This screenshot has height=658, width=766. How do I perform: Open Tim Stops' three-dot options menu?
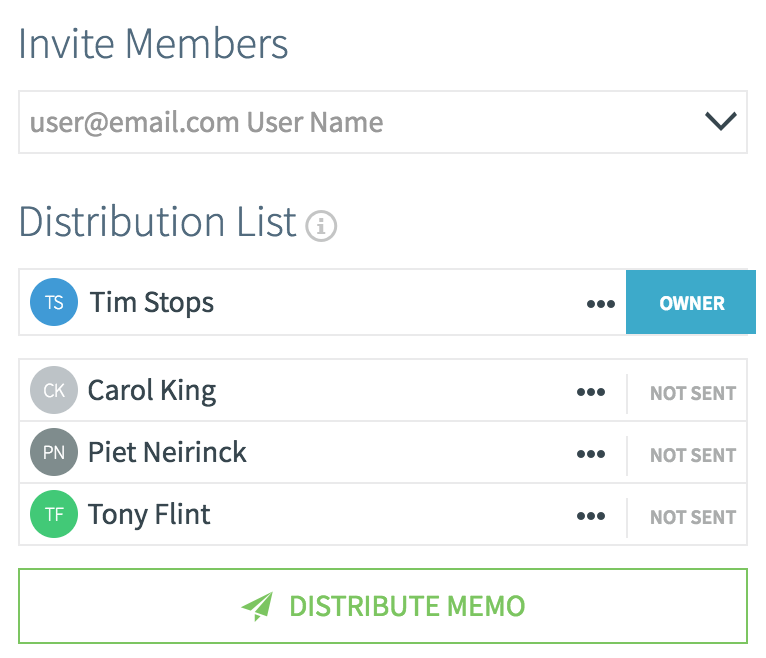(600, 304)
